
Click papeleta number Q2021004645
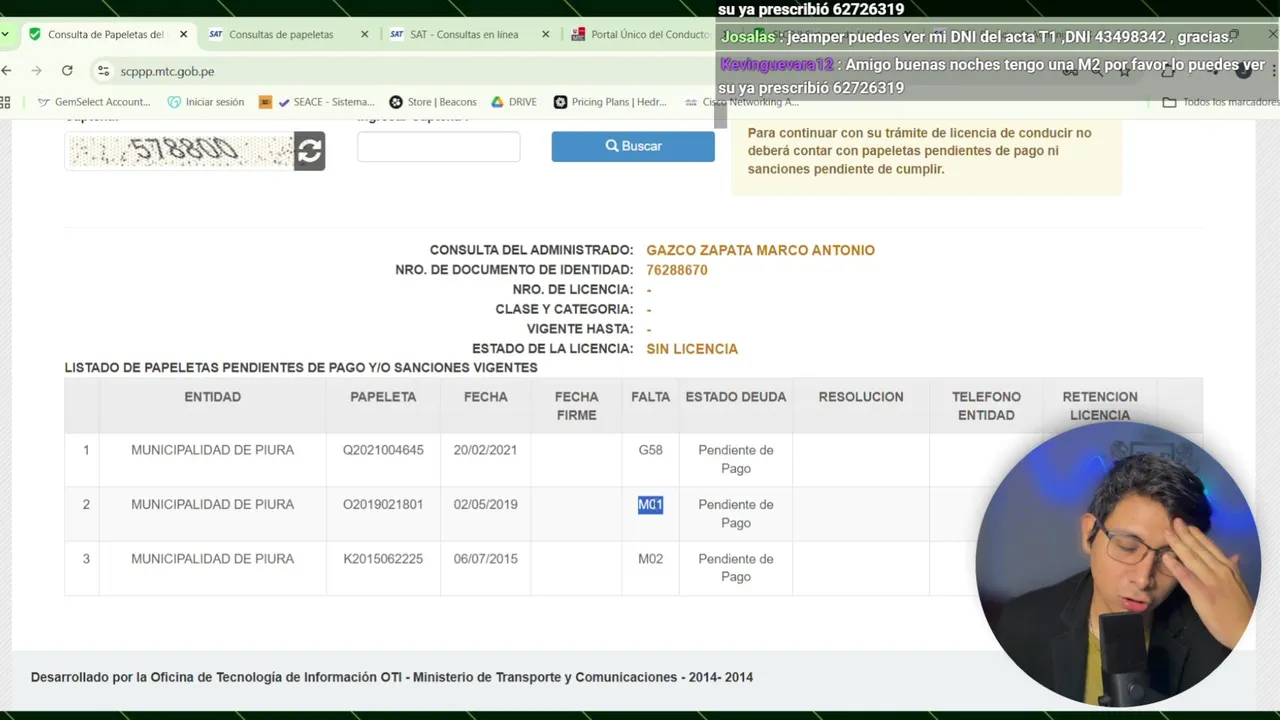(383, 450)
